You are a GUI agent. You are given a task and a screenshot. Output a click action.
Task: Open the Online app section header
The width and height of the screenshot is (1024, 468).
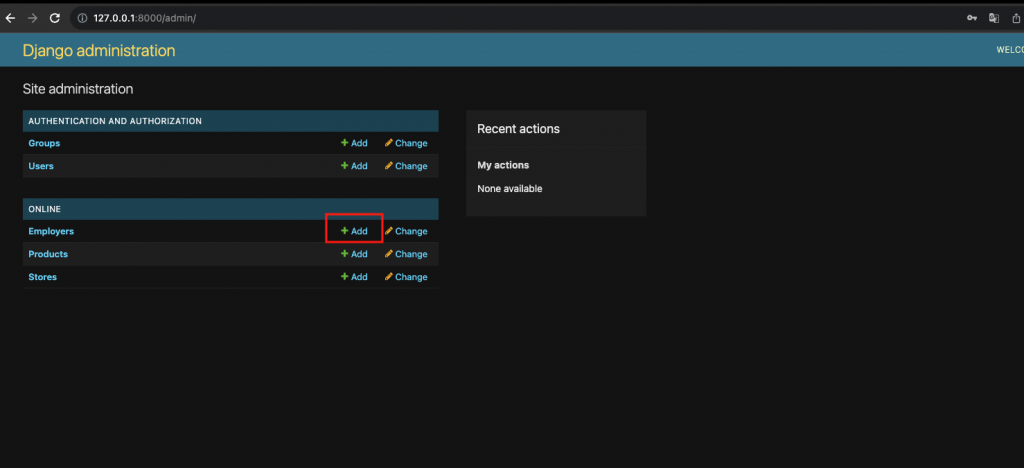coord(44,210)
